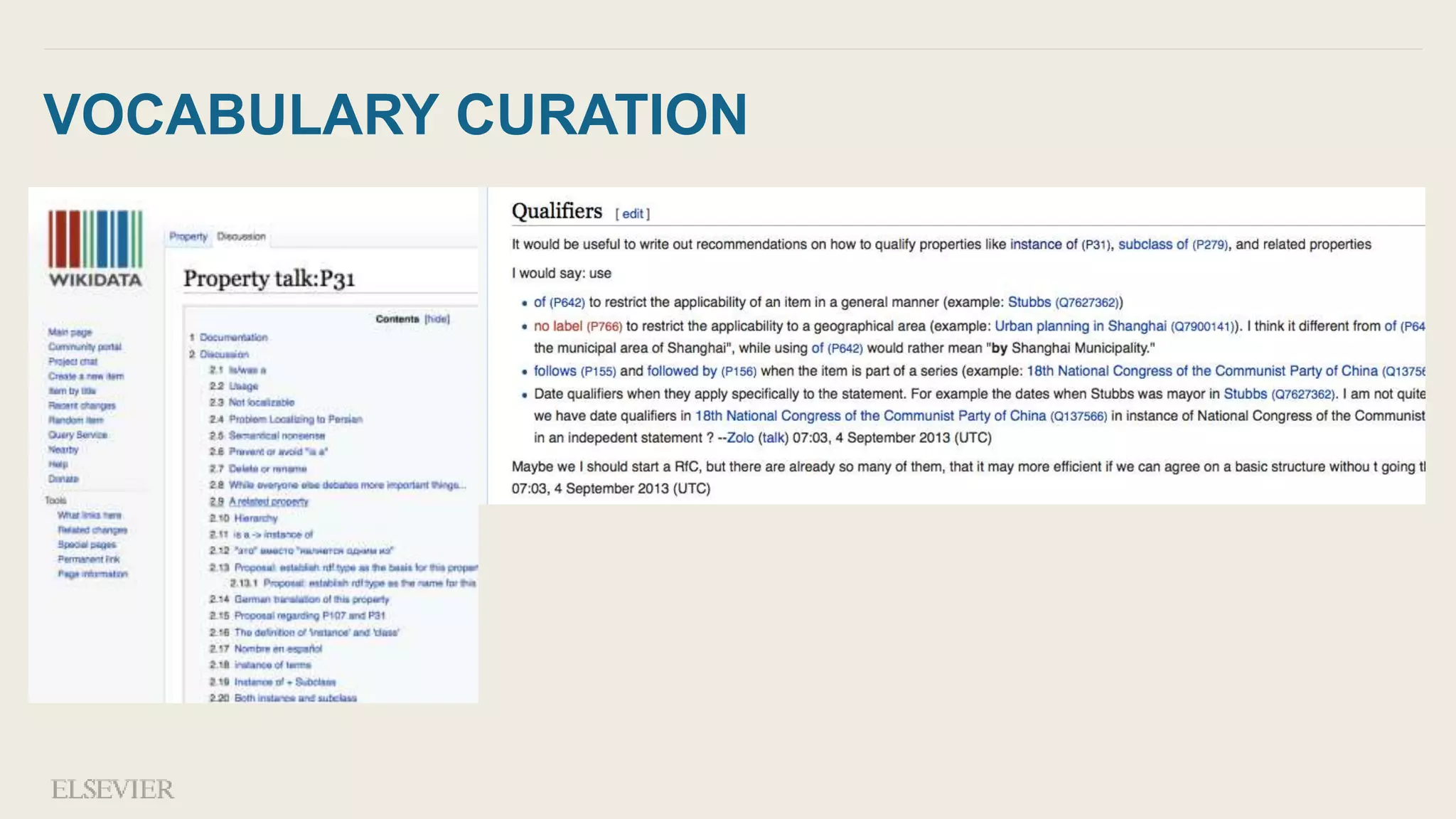Open instance of (P31) link
This screenshot has width=1456, height=819.
pyautogui.click(x=1060, y=245)
